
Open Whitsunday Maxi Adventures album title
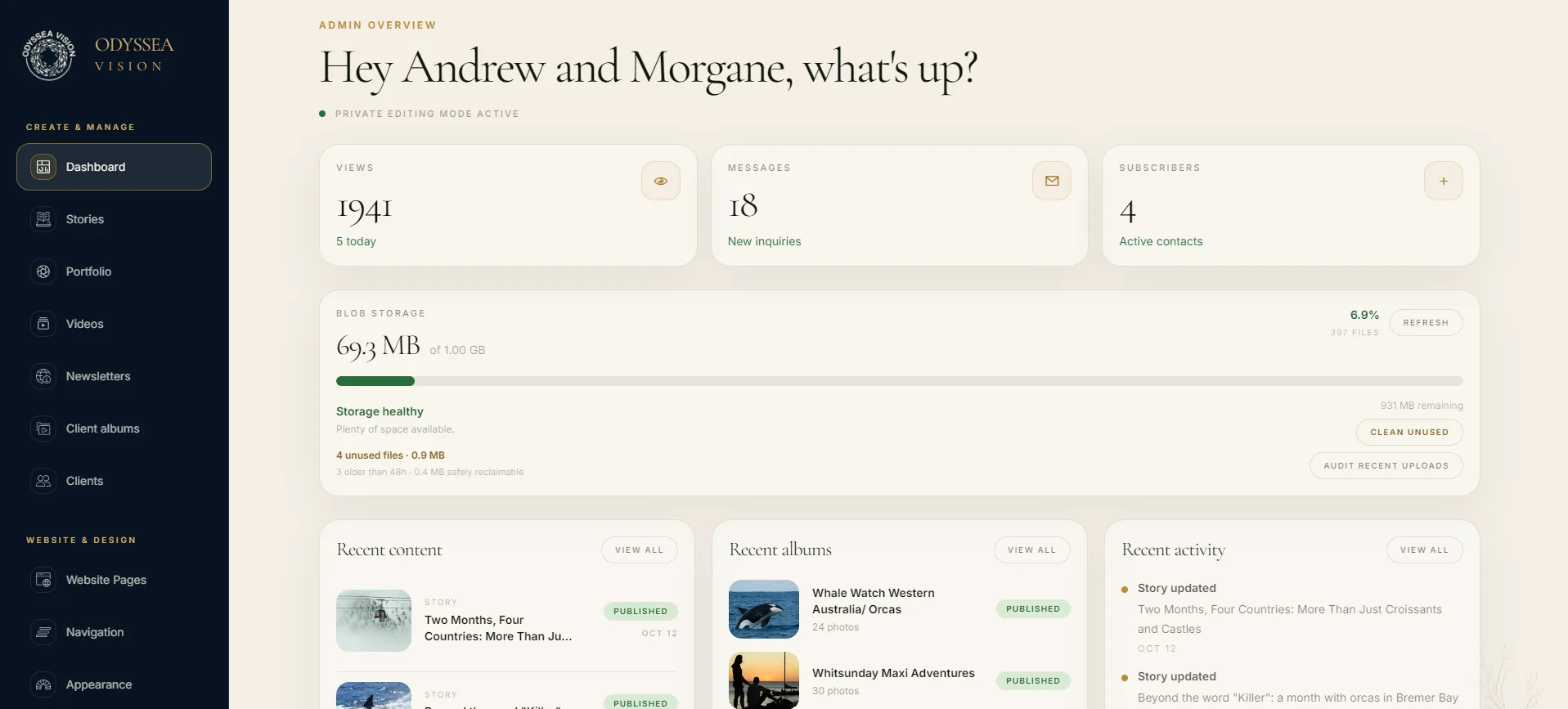[893, 673]
